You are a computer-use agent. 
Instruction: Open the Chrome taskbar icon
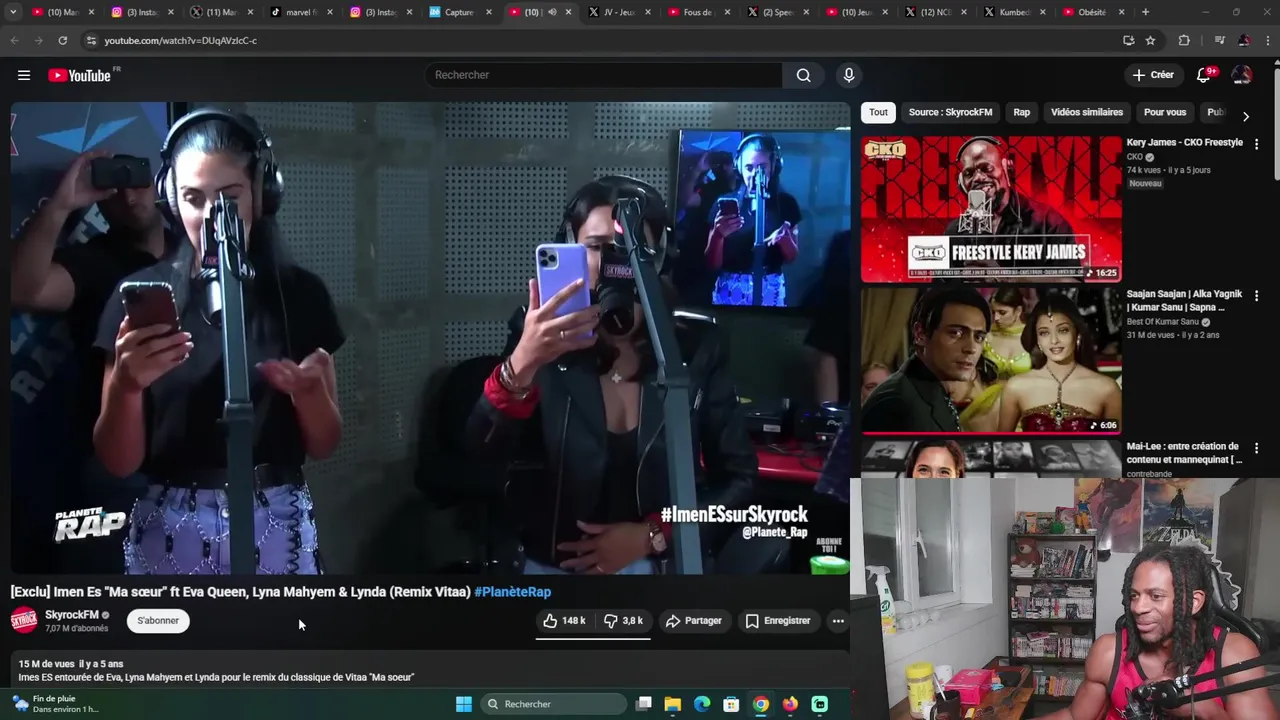pyautogui.click(x=761, y=704)
